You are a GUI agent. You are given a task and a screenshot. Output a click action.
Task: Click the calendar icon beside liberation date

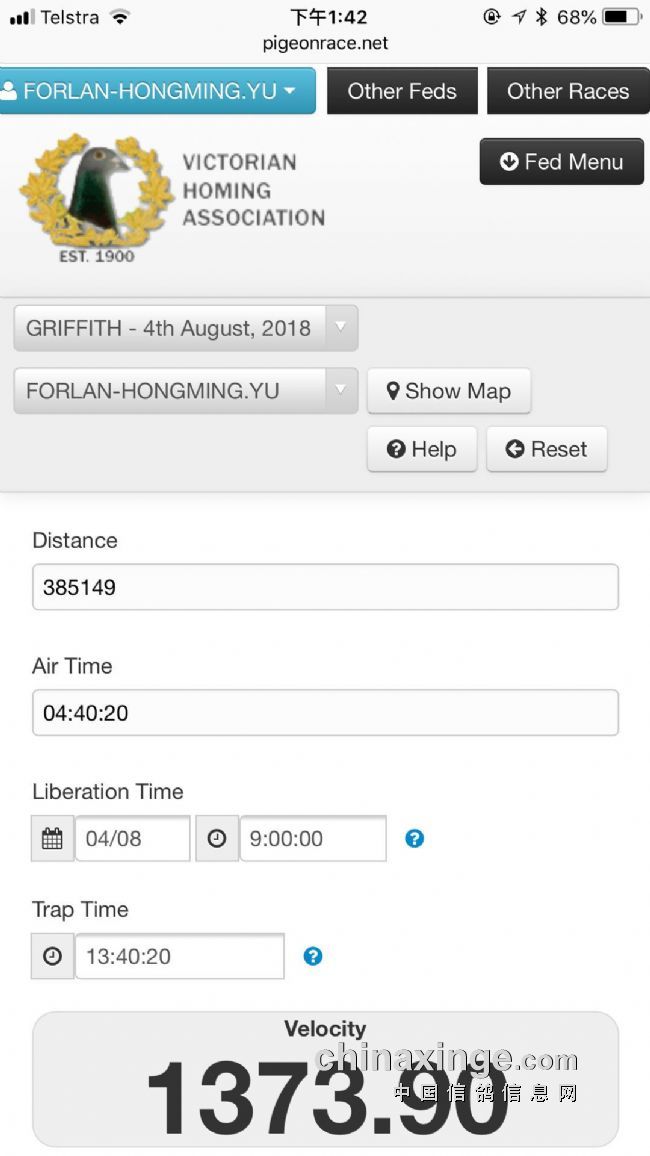(52, 838)
